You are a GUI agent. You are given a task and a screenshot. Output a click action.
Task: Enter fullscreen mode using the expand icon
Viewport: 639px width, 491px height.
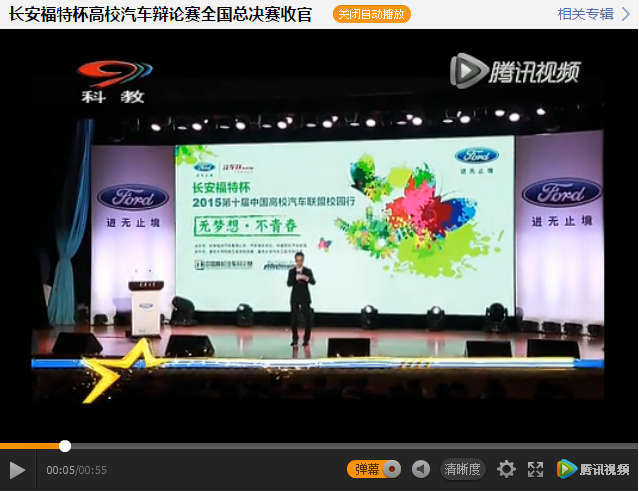(535, 469)
